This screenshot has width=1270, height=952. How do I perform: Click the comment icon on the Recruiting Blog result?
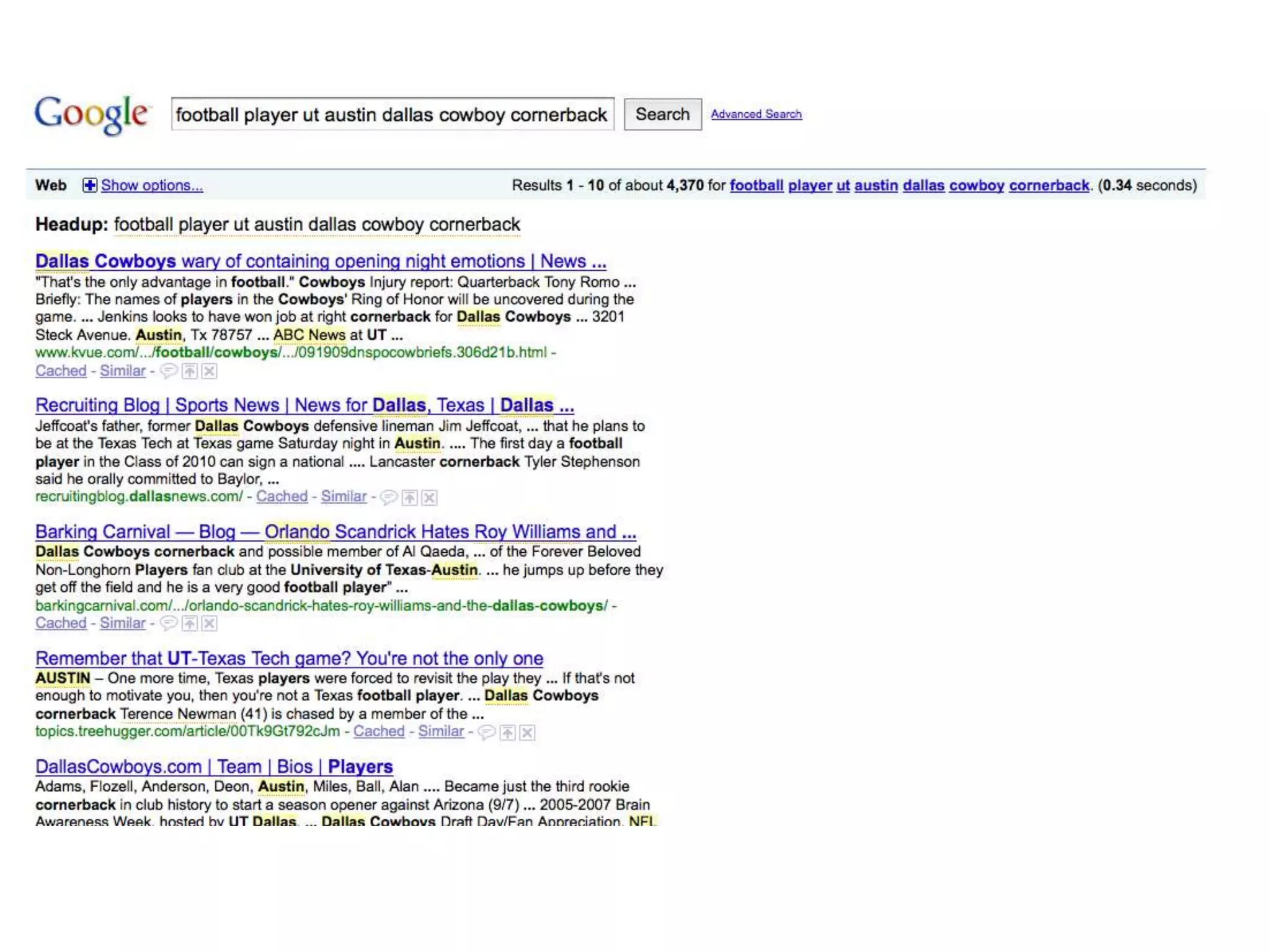point(388,497)
